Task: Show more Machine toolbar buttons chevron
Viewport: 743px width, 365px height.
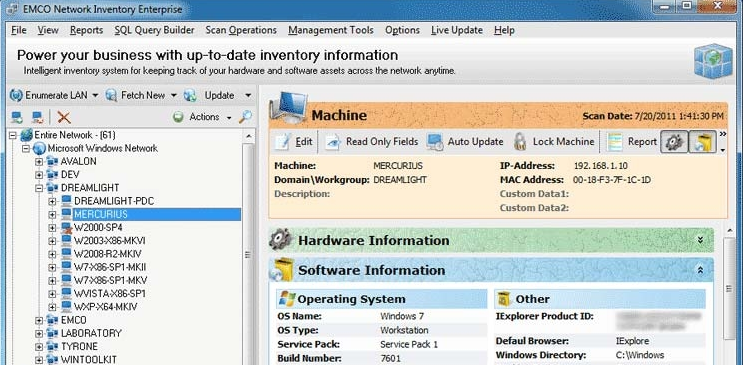Action: pyautogui.click(x=723, y=135)
